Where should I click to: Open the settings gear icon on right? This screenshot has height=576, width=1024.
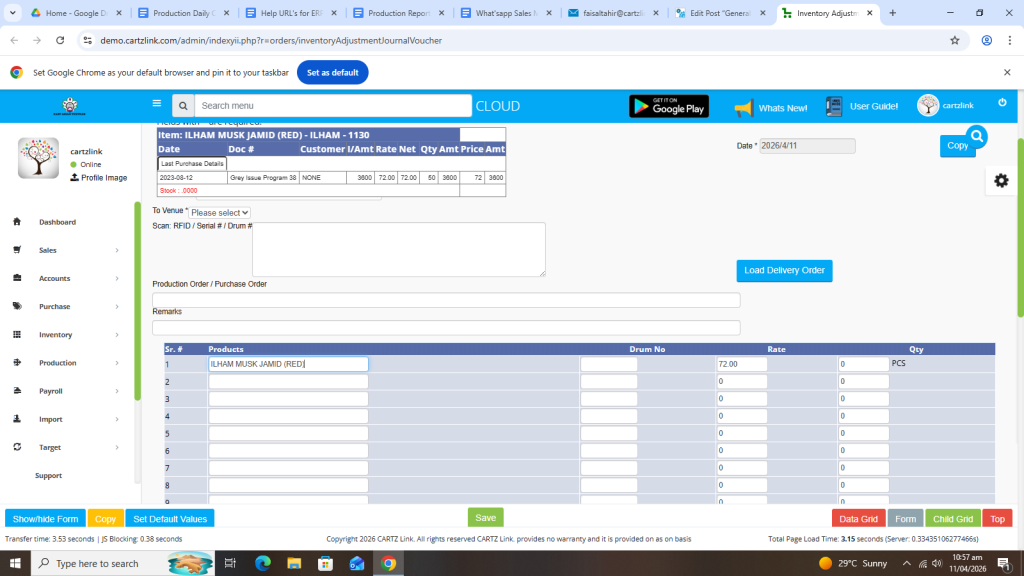tap(1001, 180)
